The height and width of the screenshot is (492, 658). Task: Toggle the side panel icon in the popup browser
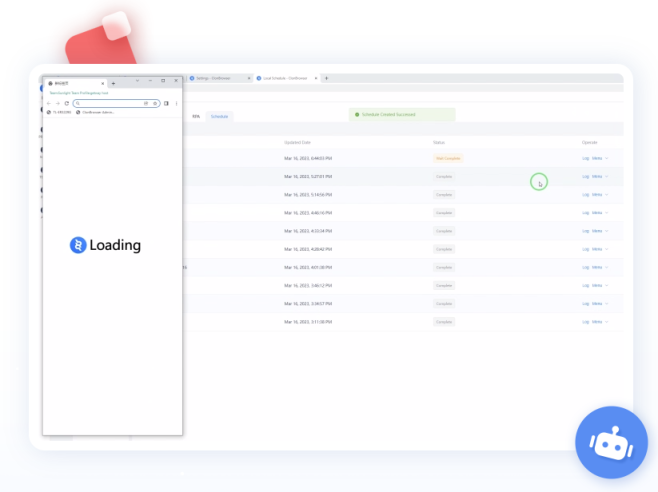(x=166, y=103)
